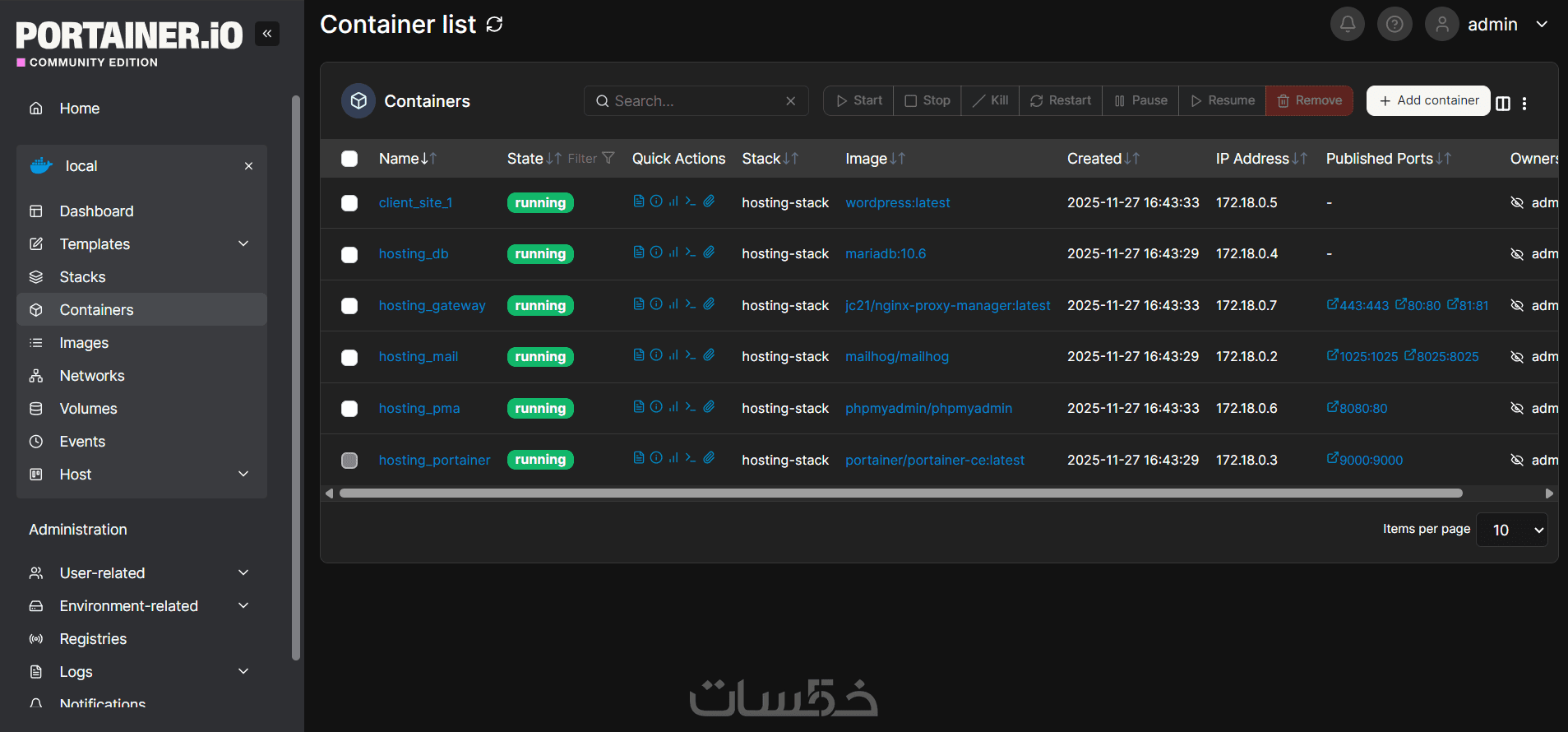View stats for hosting_db
This screenshot has height=732, width=1568.
coord(673,252)
